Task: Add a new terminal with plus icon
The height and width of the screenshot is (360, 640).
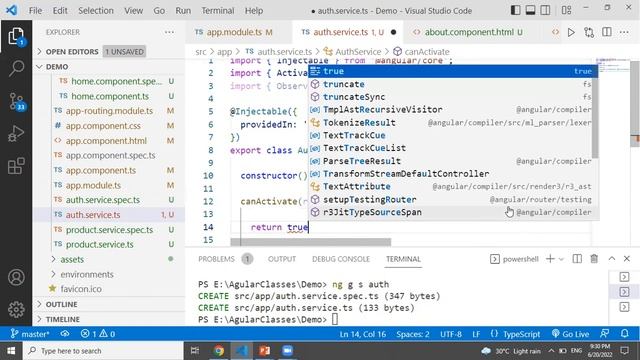Action: click(550, 259)
